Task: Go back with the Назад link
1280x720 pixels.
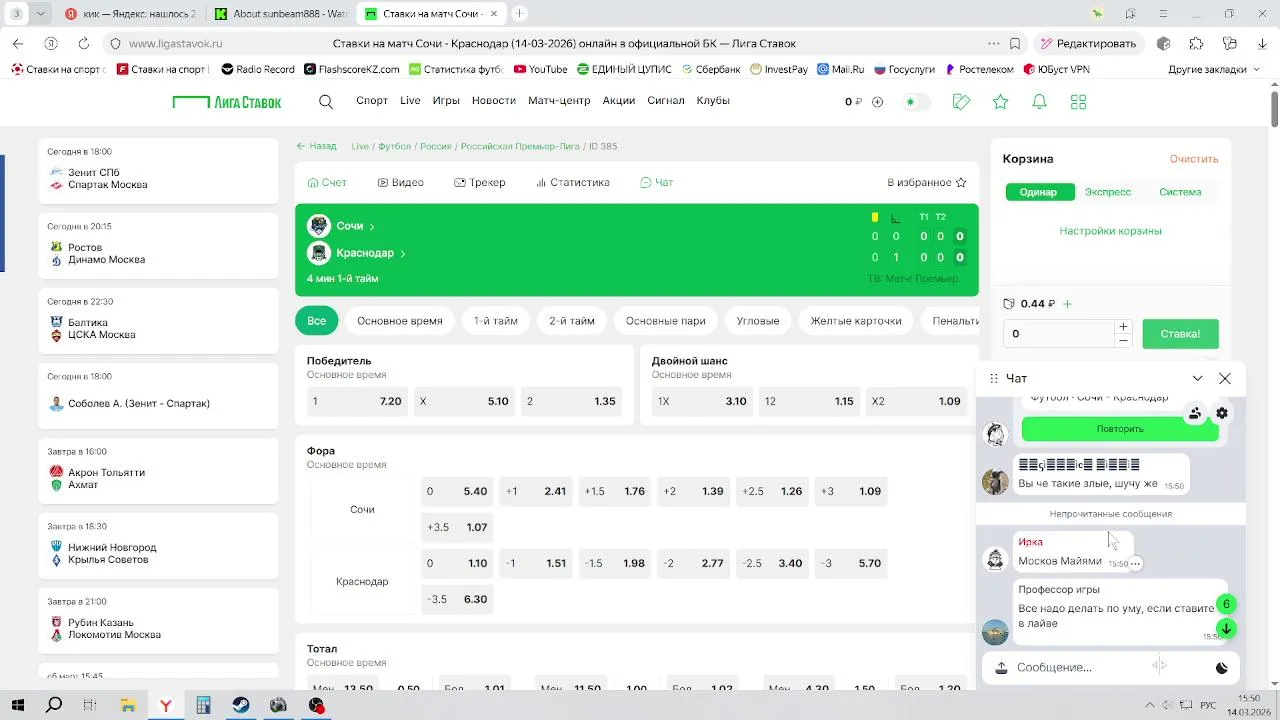Action: click(x=316, y=146)
